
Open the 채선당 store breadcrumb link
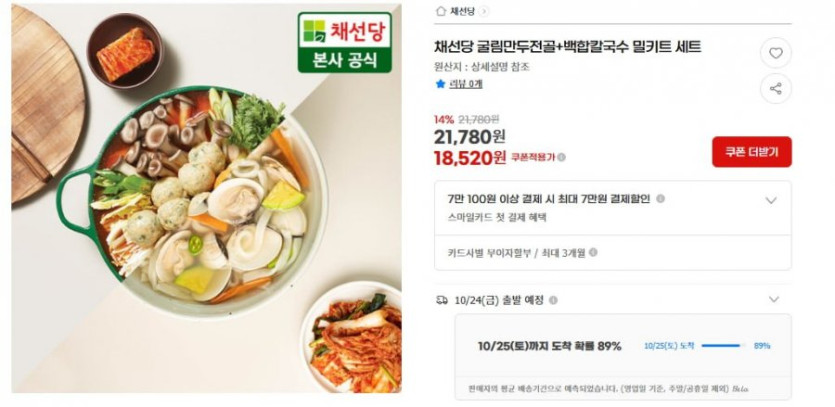tap(462, 11)
